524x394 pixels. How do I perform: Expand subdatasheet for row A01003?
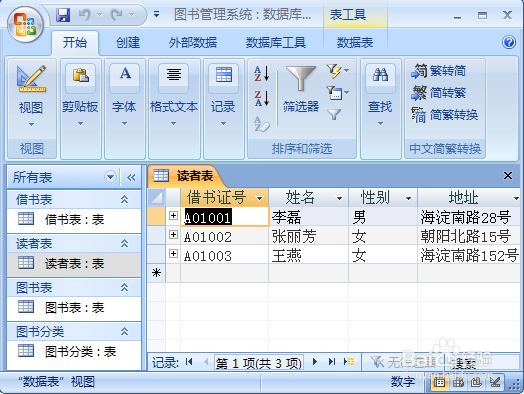click(x=173, y=254)
